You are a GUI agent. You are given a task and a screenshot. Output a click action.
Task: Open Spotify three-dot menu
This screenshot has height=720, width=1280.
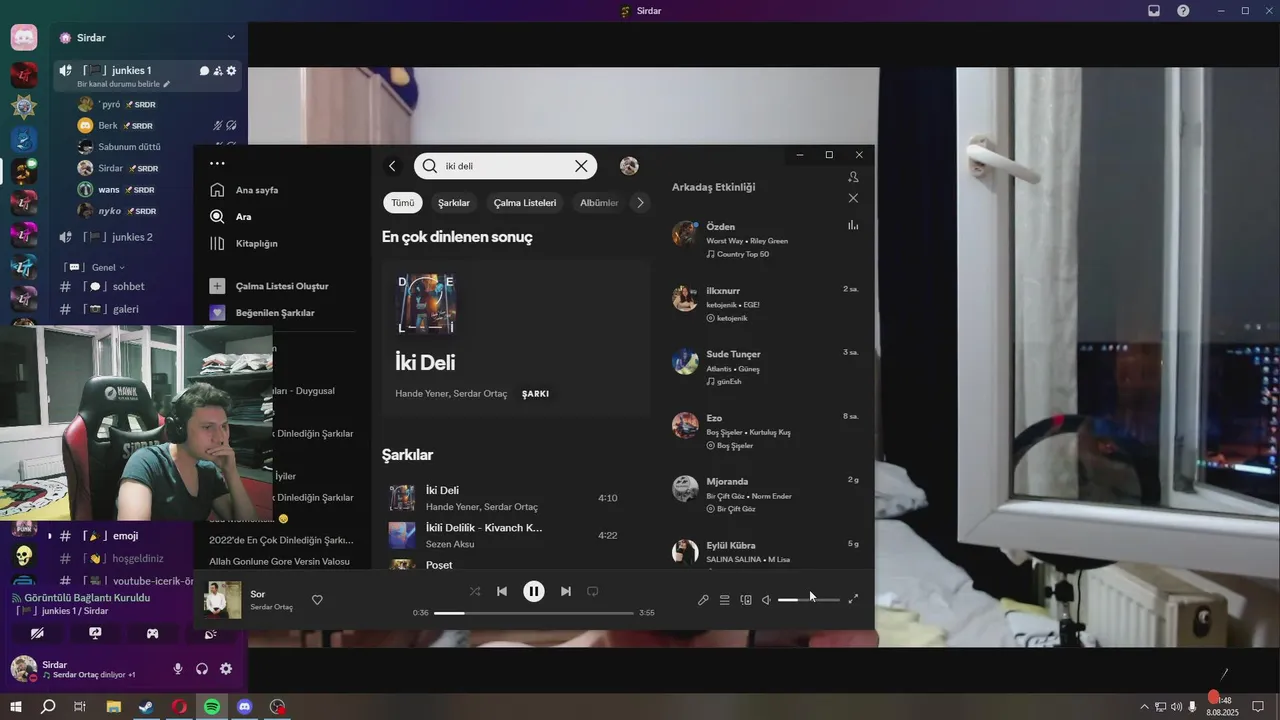pos(217,163)
